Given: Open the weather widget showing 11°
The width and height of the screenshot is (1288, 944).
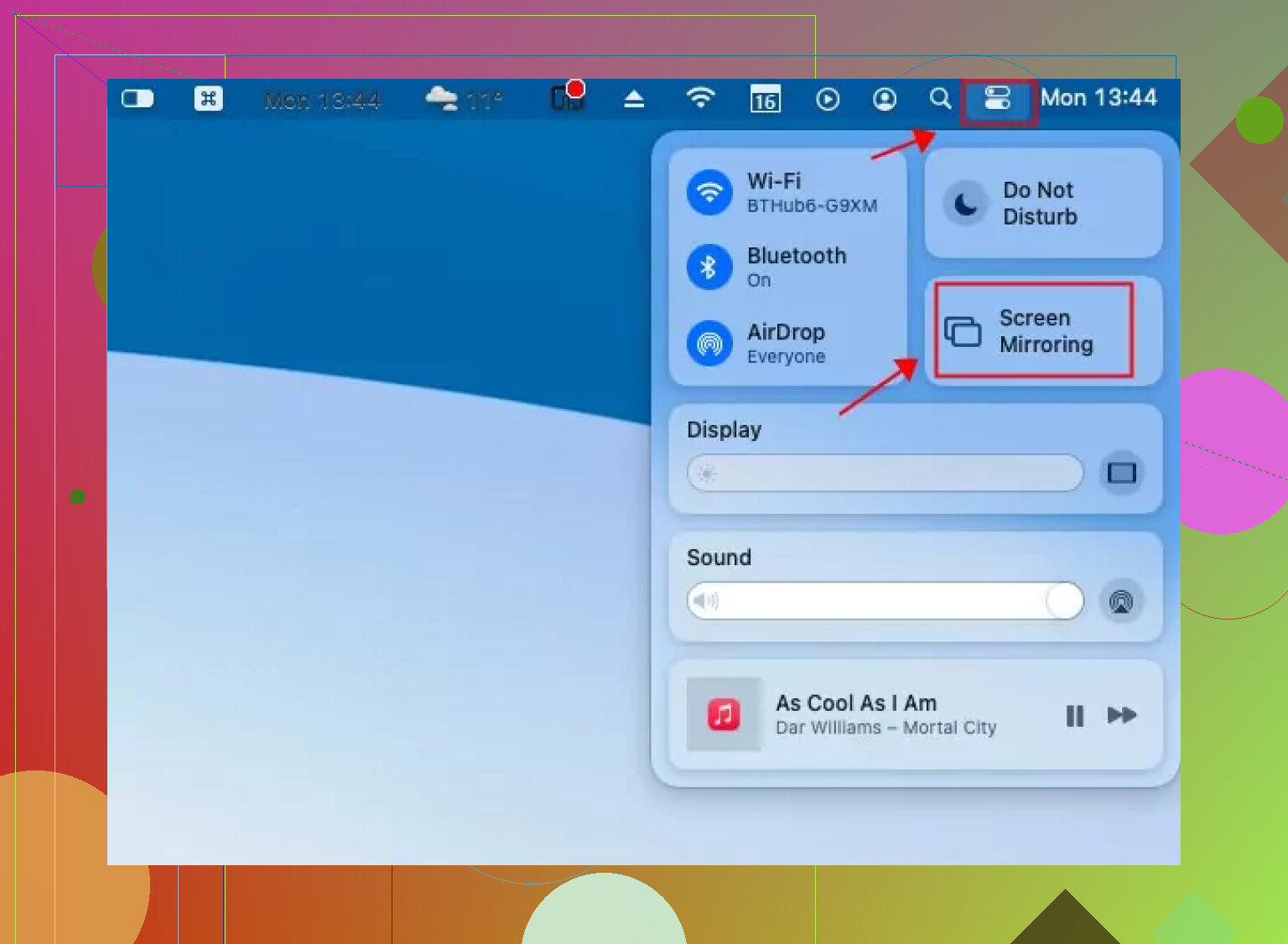Looking at the screenshot, I should click(x=464, y=101).
